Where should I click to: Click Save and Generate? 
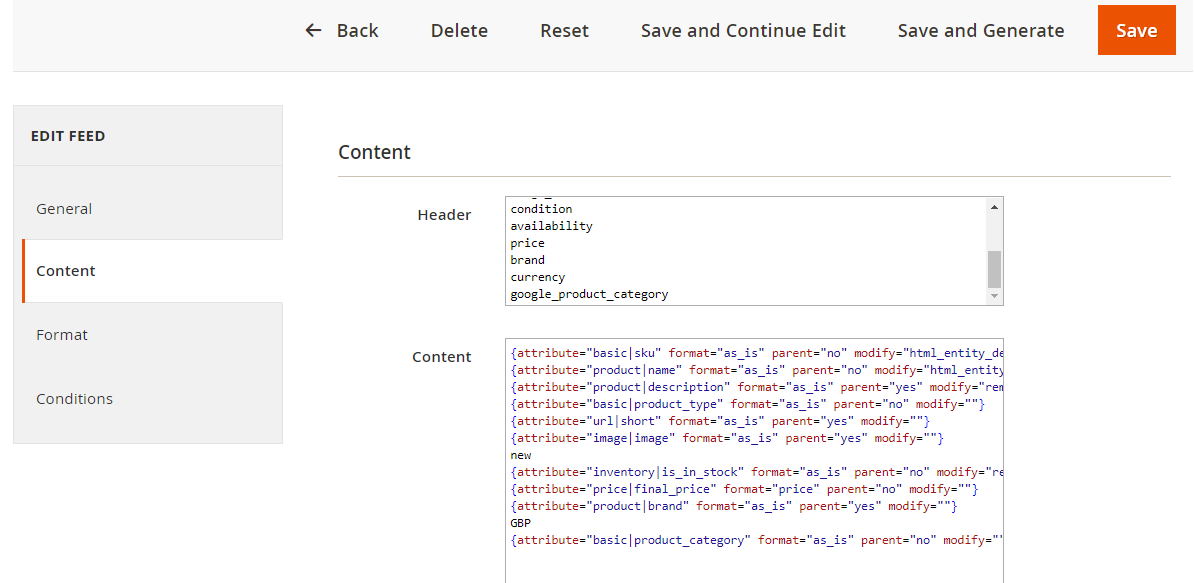click(x=980, y=31)
